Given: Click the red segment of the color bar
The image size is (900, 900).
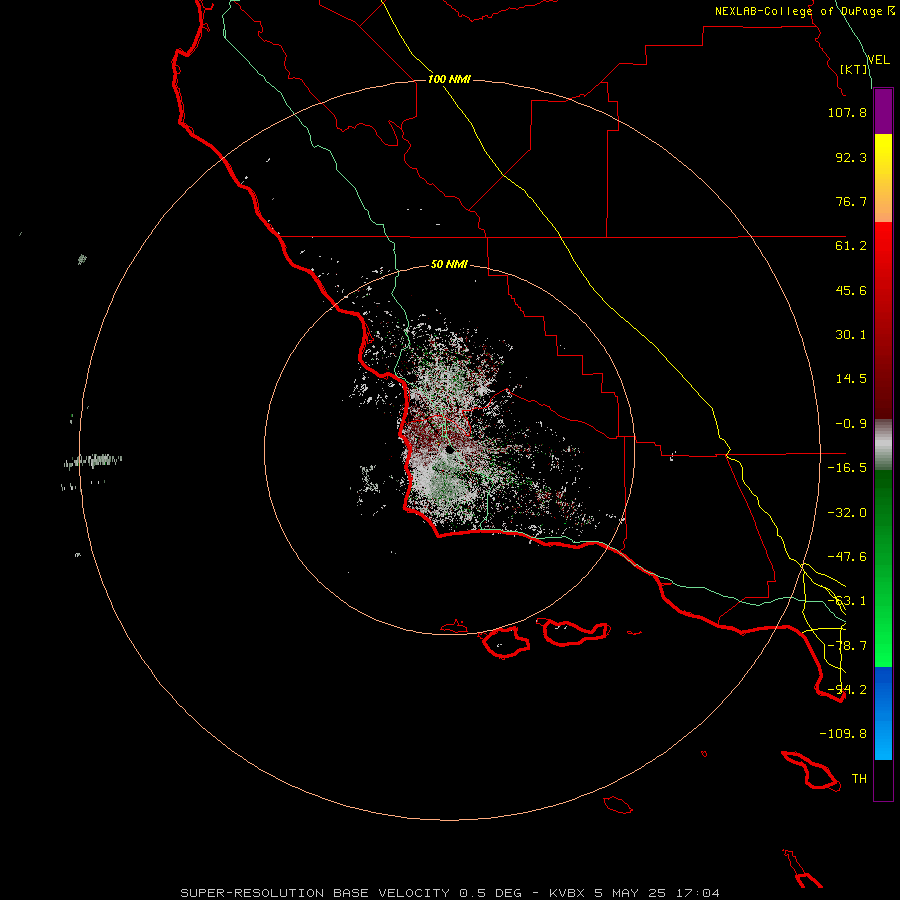Looking at the screenshot, I should [883, 320].
